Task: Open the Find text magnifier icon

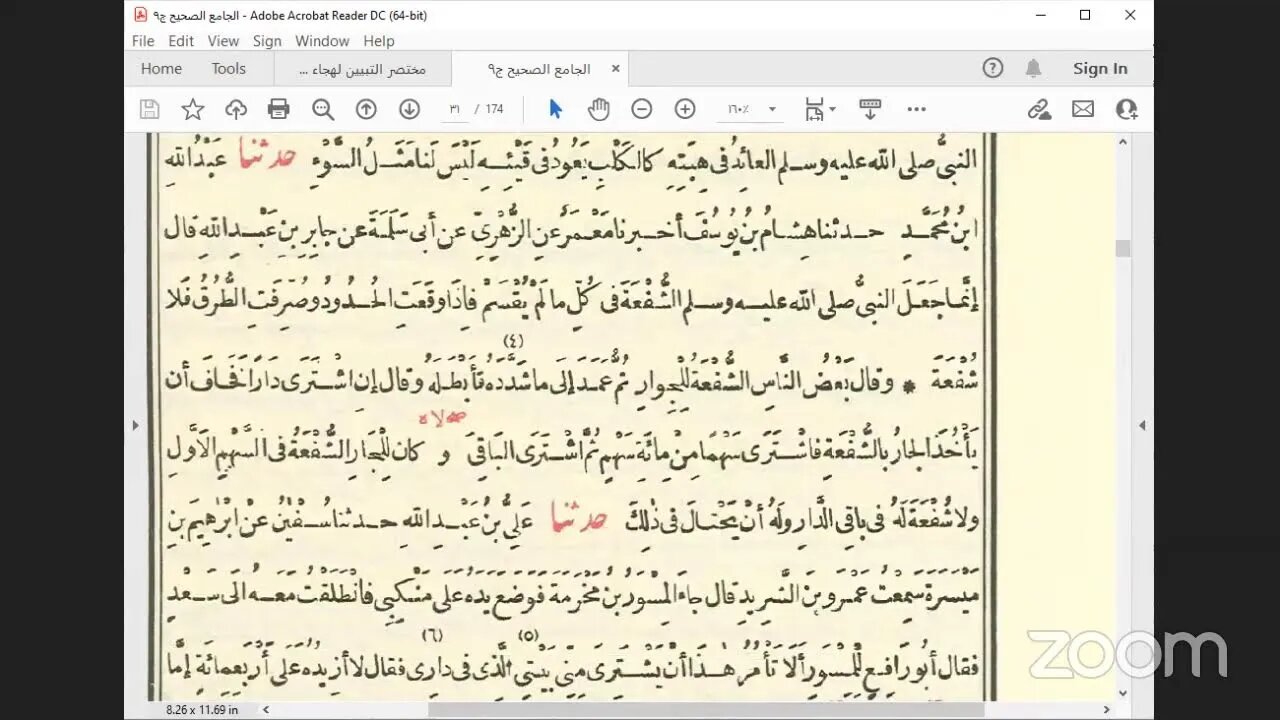Action: pyautogui.click(x=323, y=109)
